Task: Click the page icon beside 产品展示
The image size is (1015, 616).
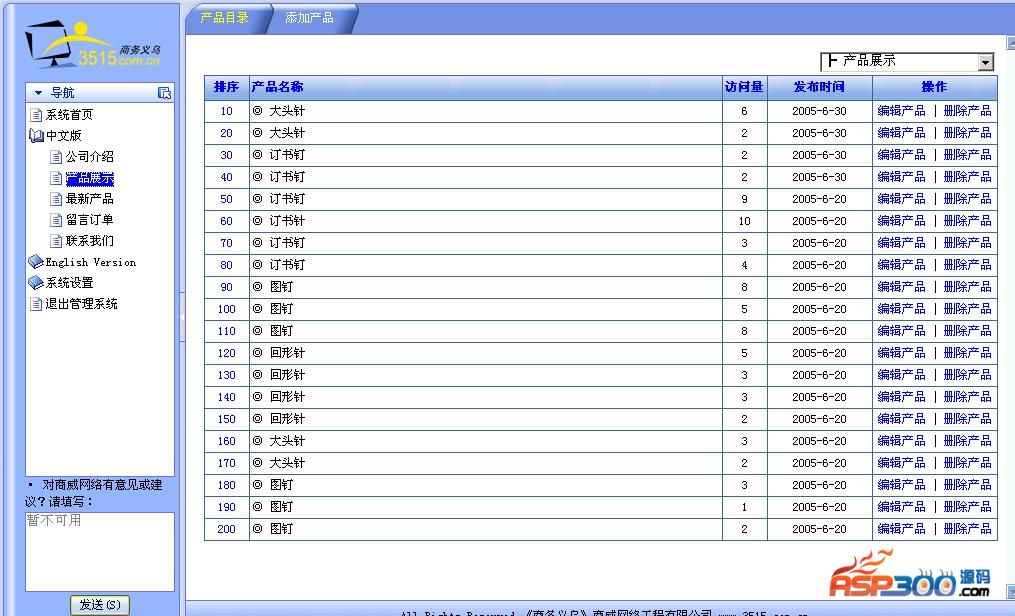Action: [56, 178]
